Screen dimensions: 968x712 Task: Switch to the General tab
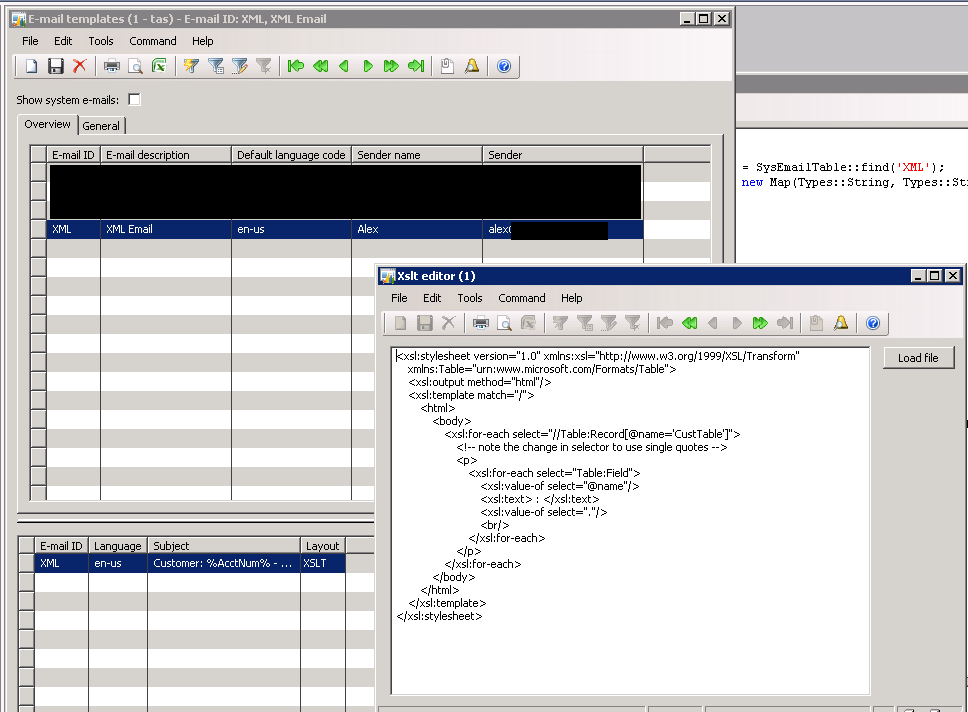coord(101,125)
